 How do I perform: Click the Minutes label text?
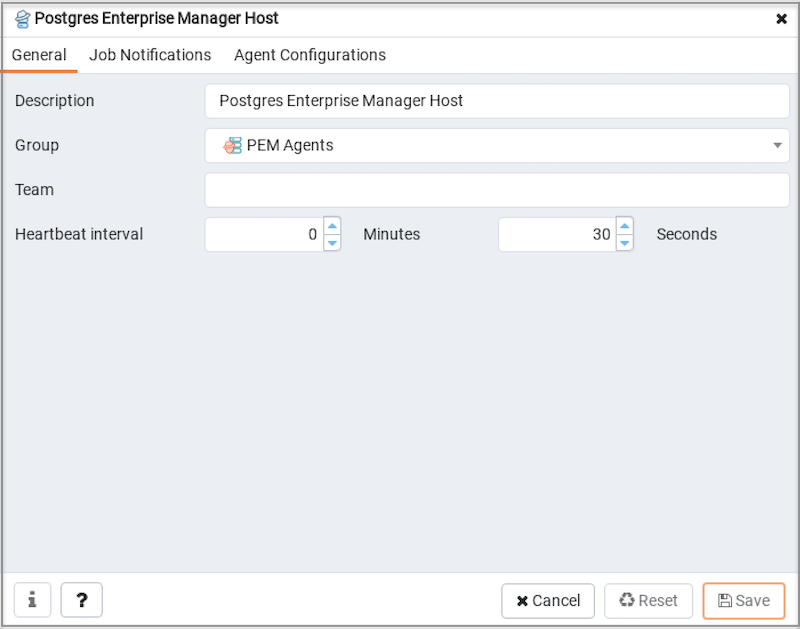pyautogui.click(x=391, y=234)
